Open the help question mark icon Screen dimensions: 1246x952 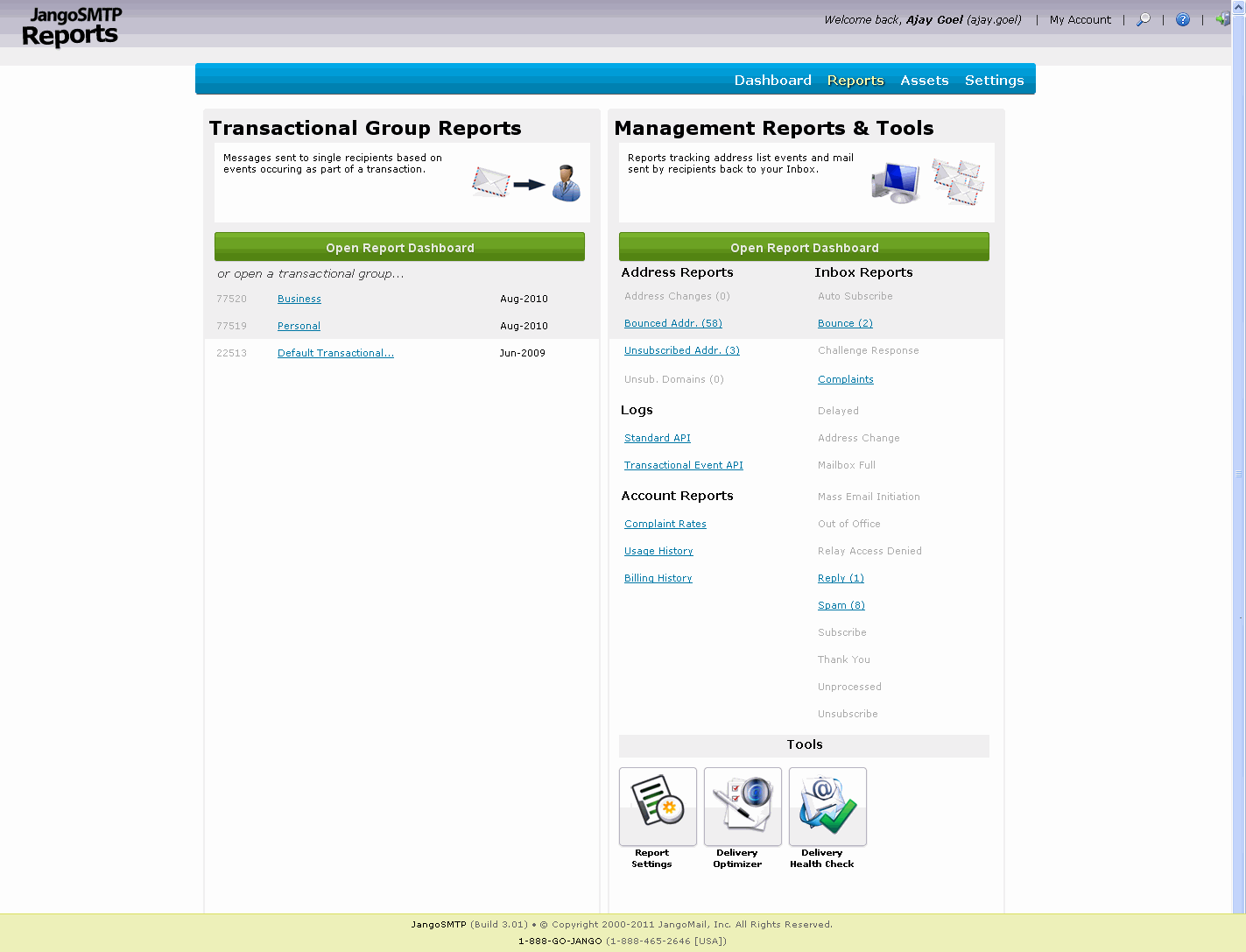tap(1183, 19)
